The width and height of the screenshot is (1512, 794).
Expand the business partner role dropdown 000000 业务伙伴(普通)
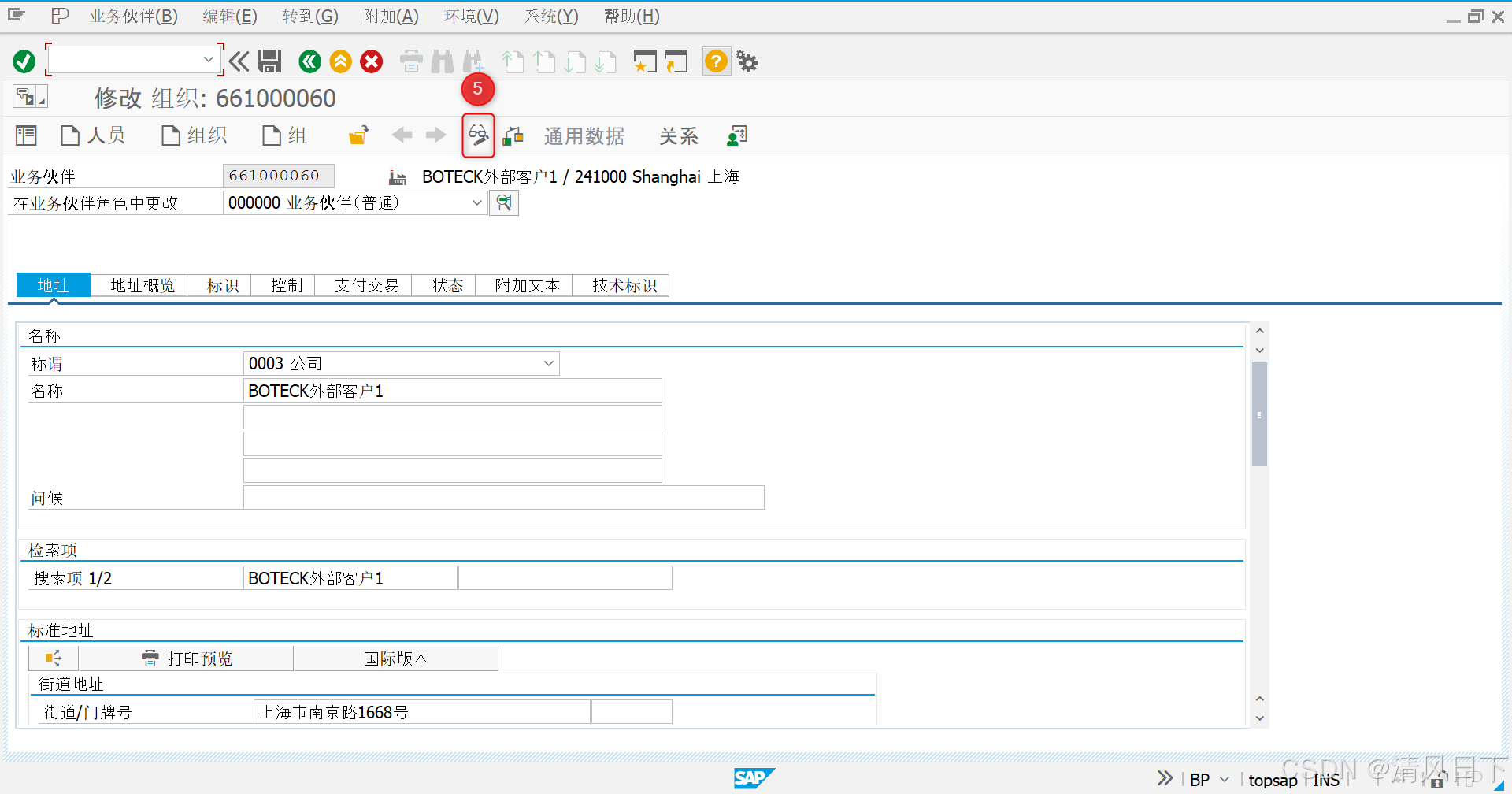476,202
